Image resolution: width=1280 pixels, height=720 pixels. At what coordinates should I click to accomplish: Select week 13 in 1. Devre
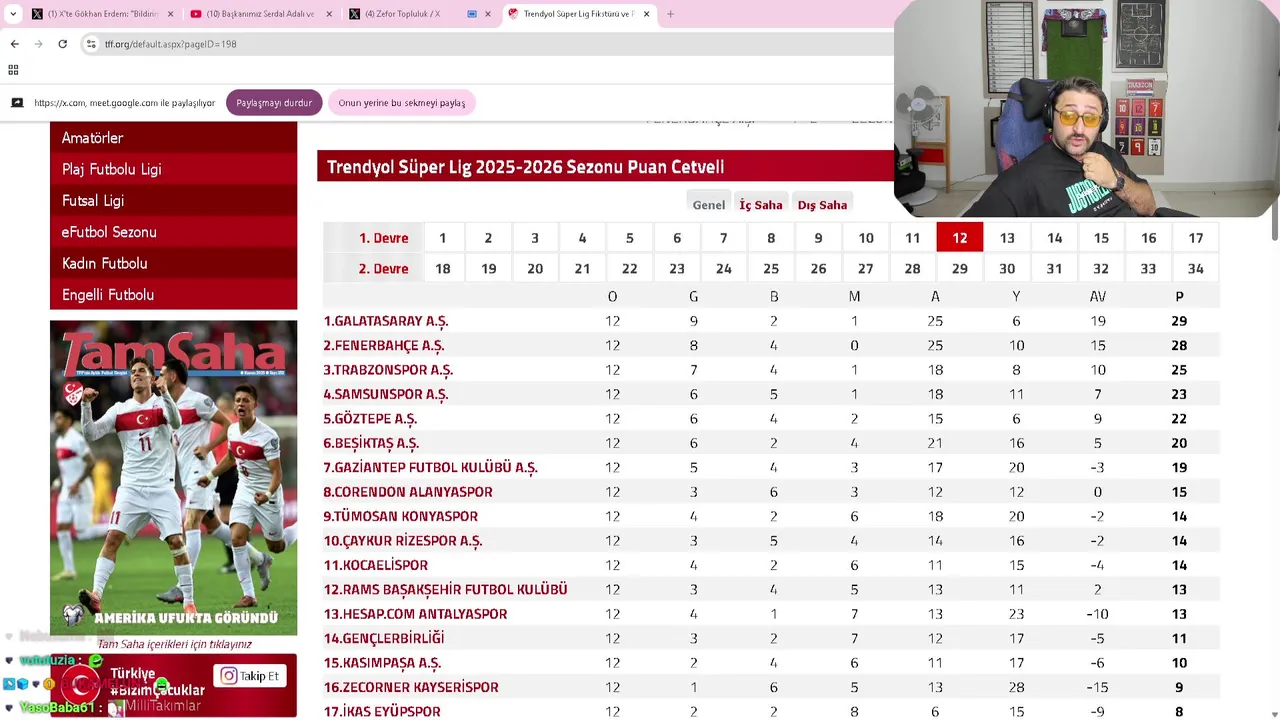1007,238
